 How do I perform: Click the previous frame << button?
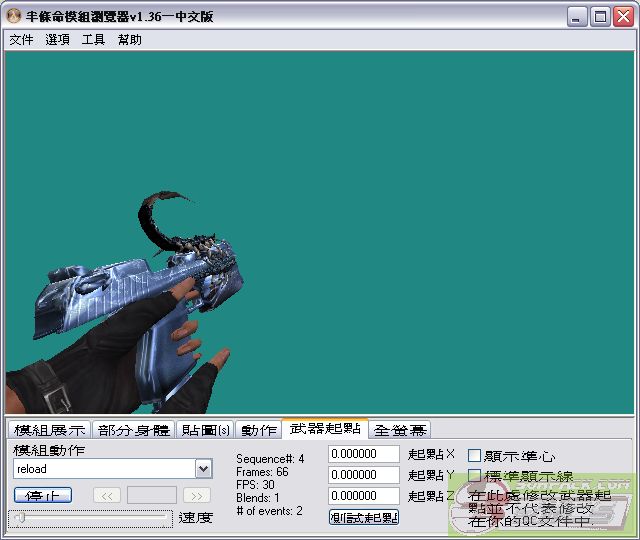click(107, 495)
